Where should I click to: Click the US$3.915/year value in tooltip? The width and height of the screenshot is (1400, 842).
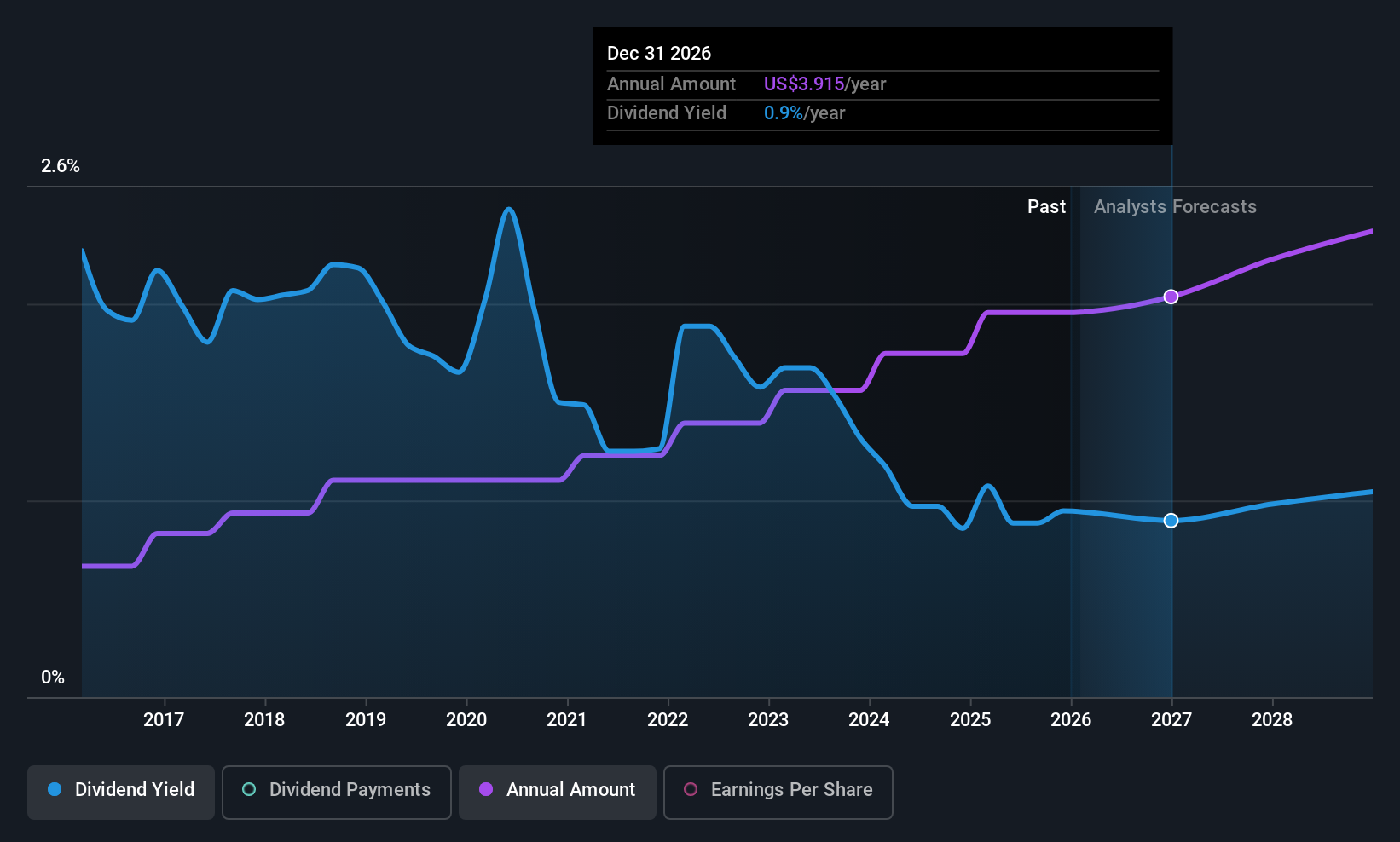tap(824, 84)
